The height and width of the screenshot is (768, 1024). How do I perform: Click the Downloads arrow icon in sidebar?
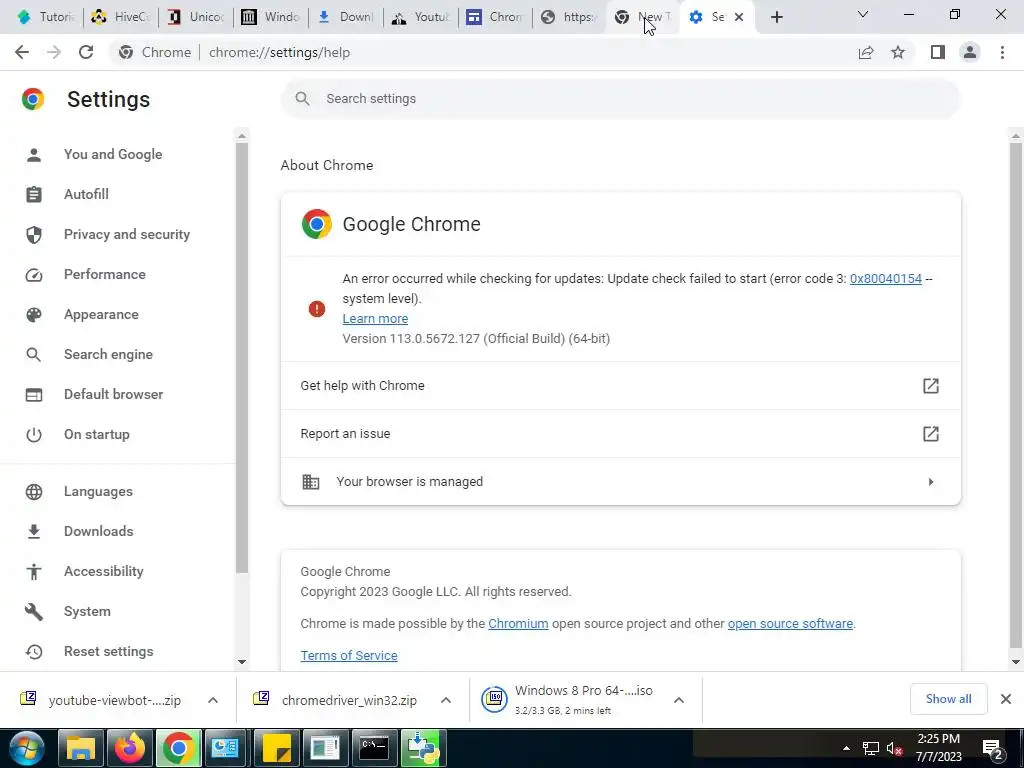(33, 532)
